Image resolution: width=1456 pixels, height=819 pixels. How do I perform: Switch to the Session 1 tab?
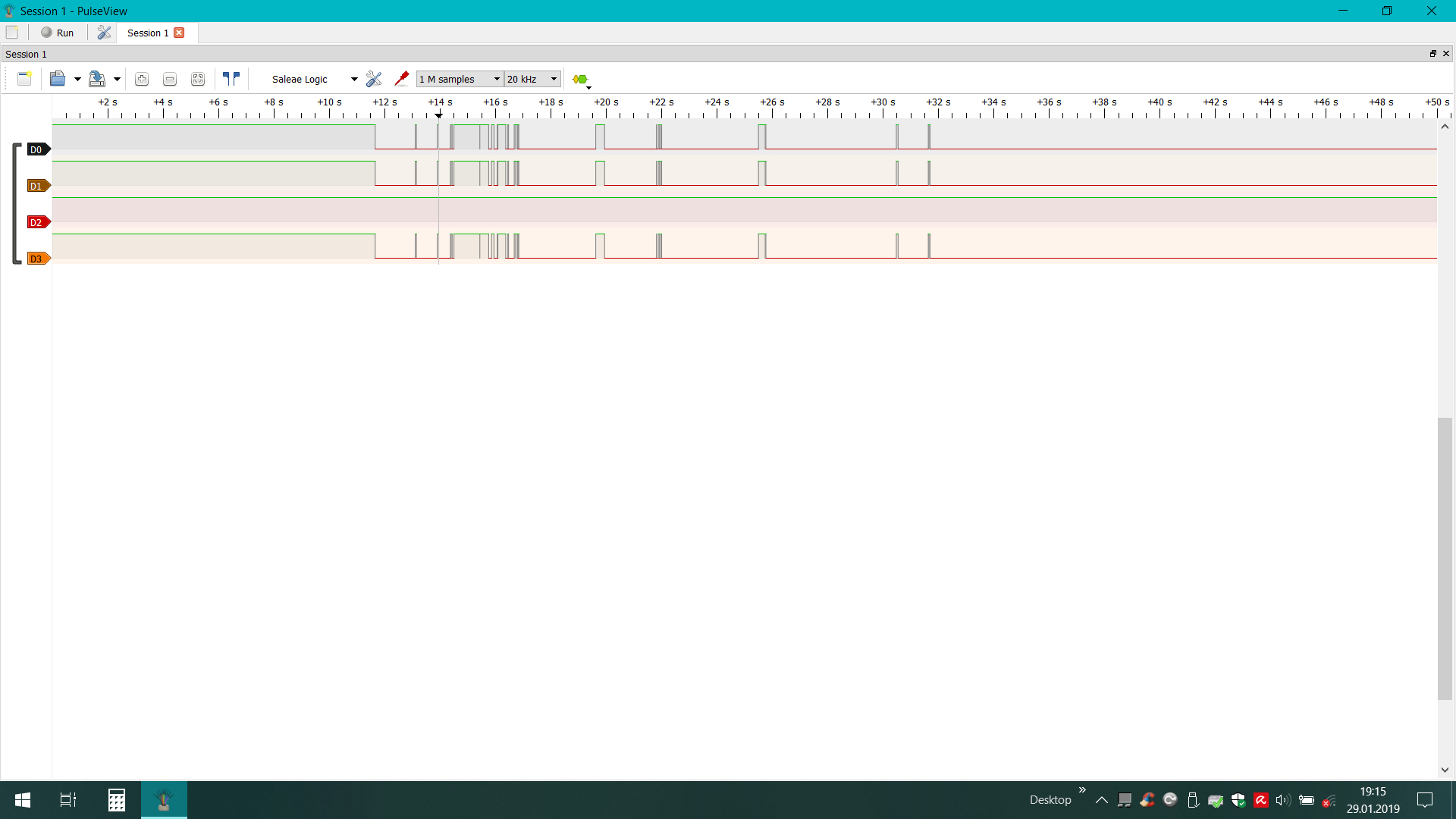(x=148, y=33)
